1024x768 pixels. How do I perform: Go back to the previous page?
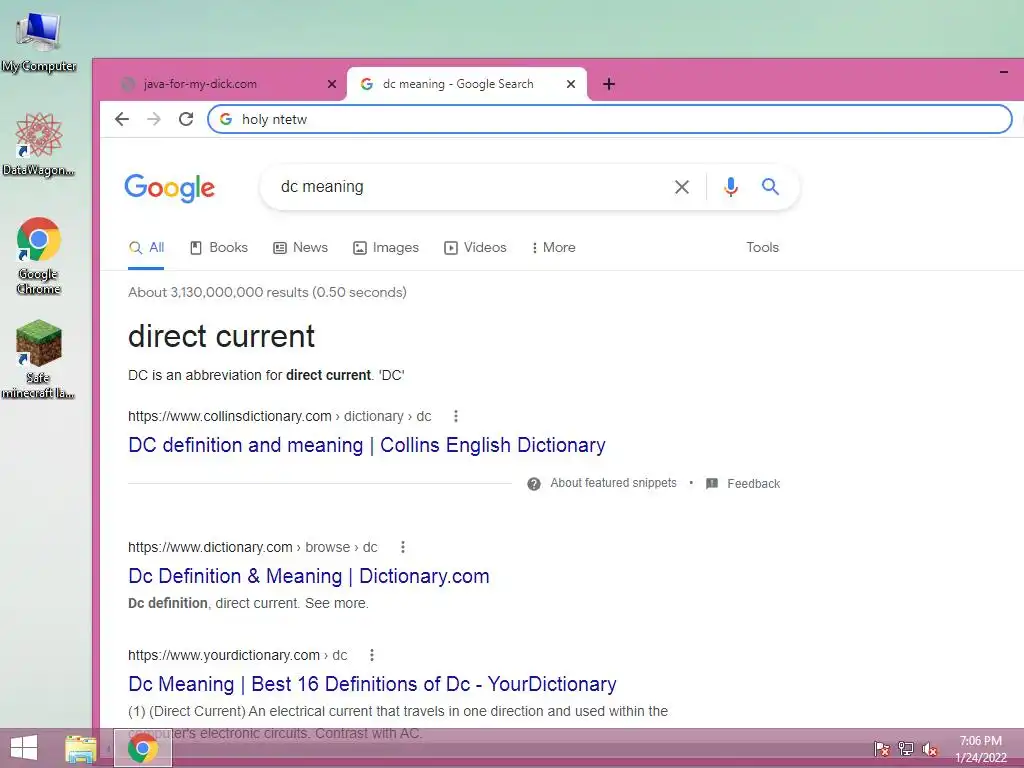click(x=122, y=119)
